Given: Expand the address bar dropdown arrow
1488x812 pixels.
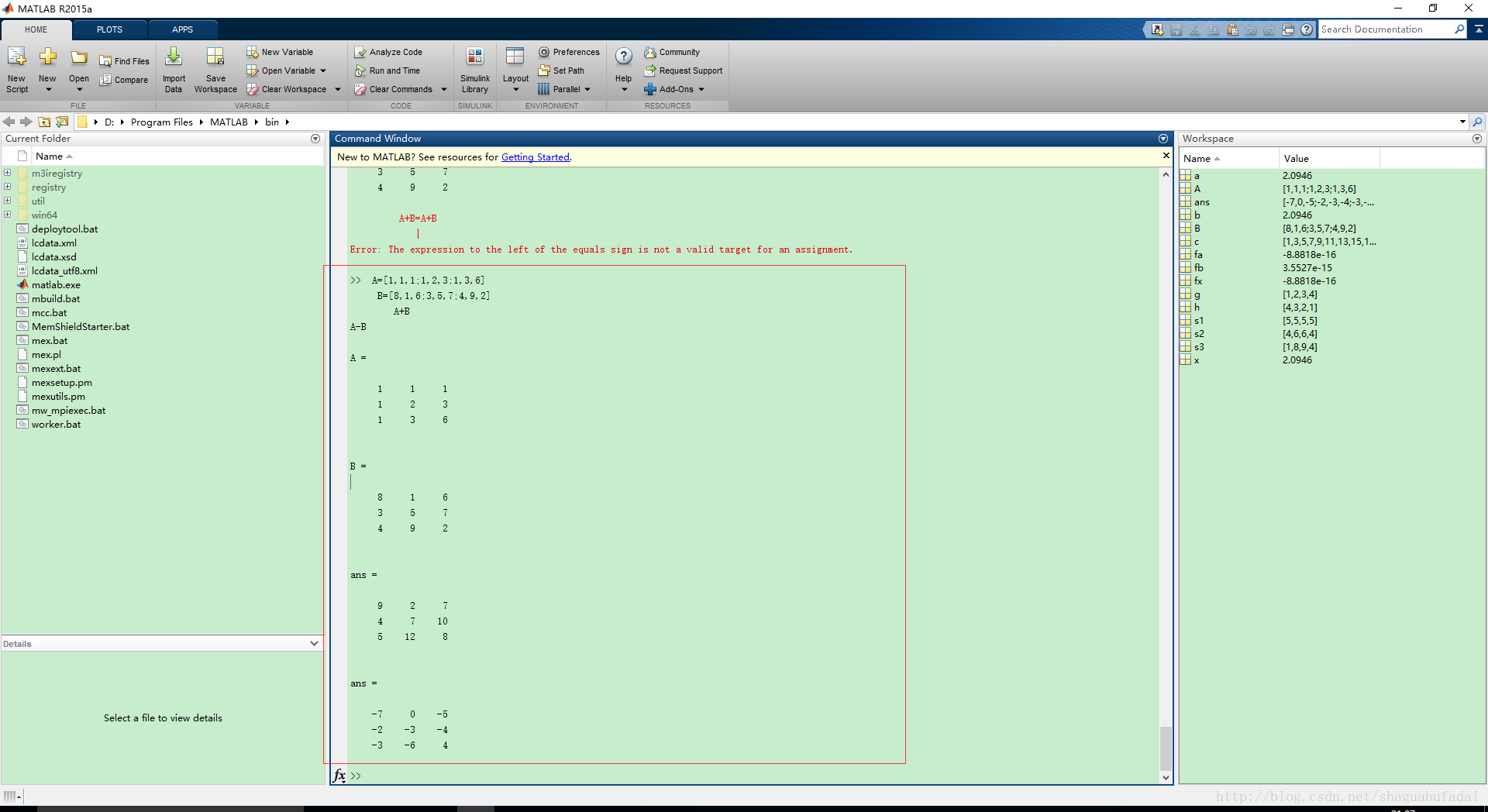Looking at the screenshot, I should (x=1462, y=122).
